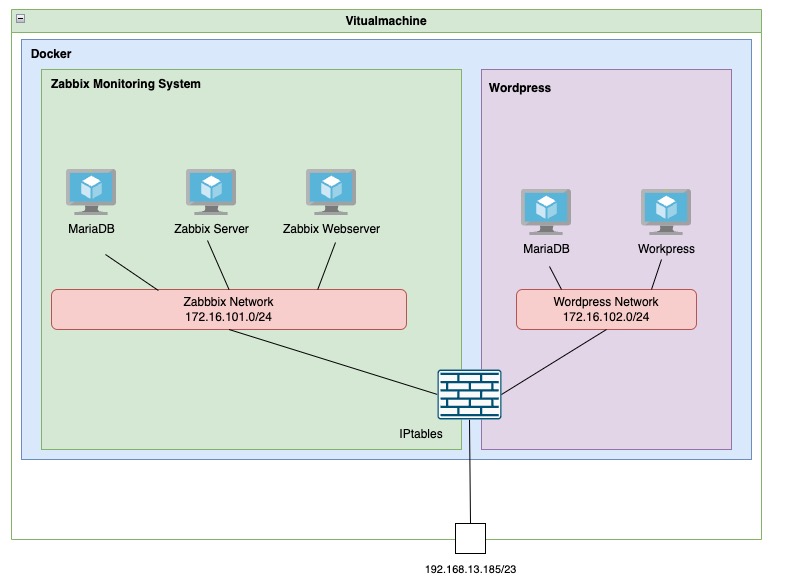Screen dimensions: 790x585
Task: Click the Vitualmachine title text
Action: [386, 21]
